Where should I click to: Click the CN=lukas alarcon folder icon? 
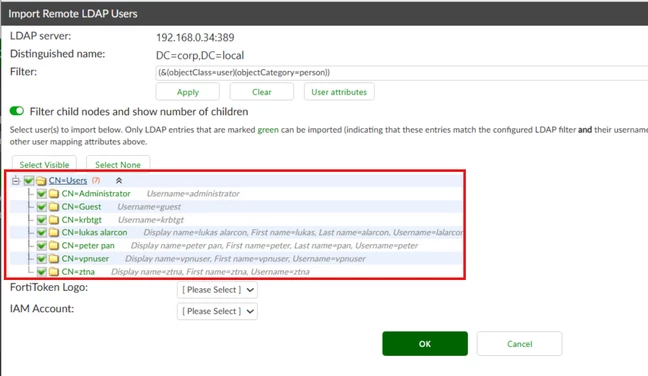(x=54, y=233)
